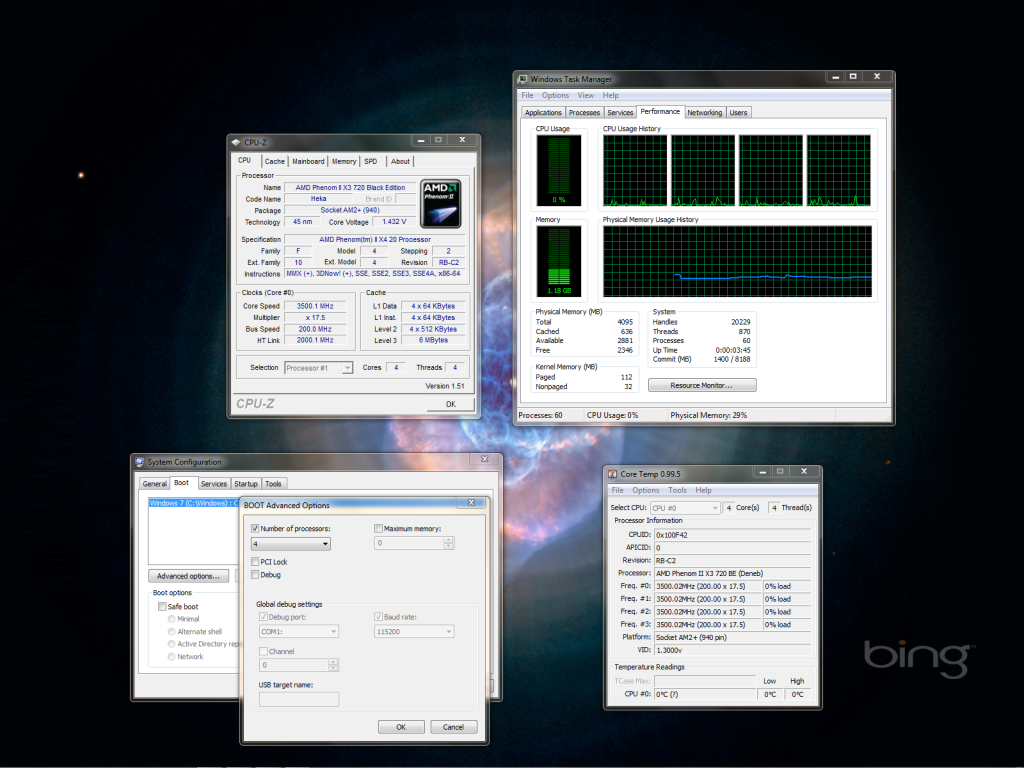
Task: Switch to General tab in System Configuration
Action: coord(155,484)
